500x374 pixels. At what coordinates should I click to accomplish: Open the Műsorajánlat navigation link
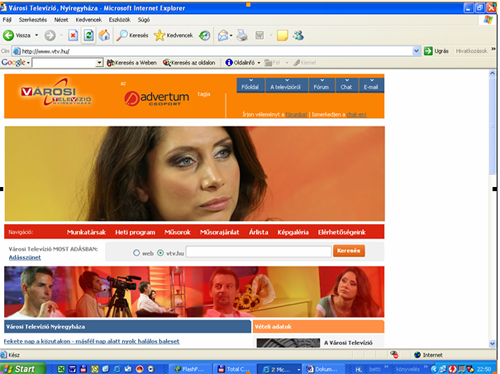pyautogui.click(x=219, y=232)
